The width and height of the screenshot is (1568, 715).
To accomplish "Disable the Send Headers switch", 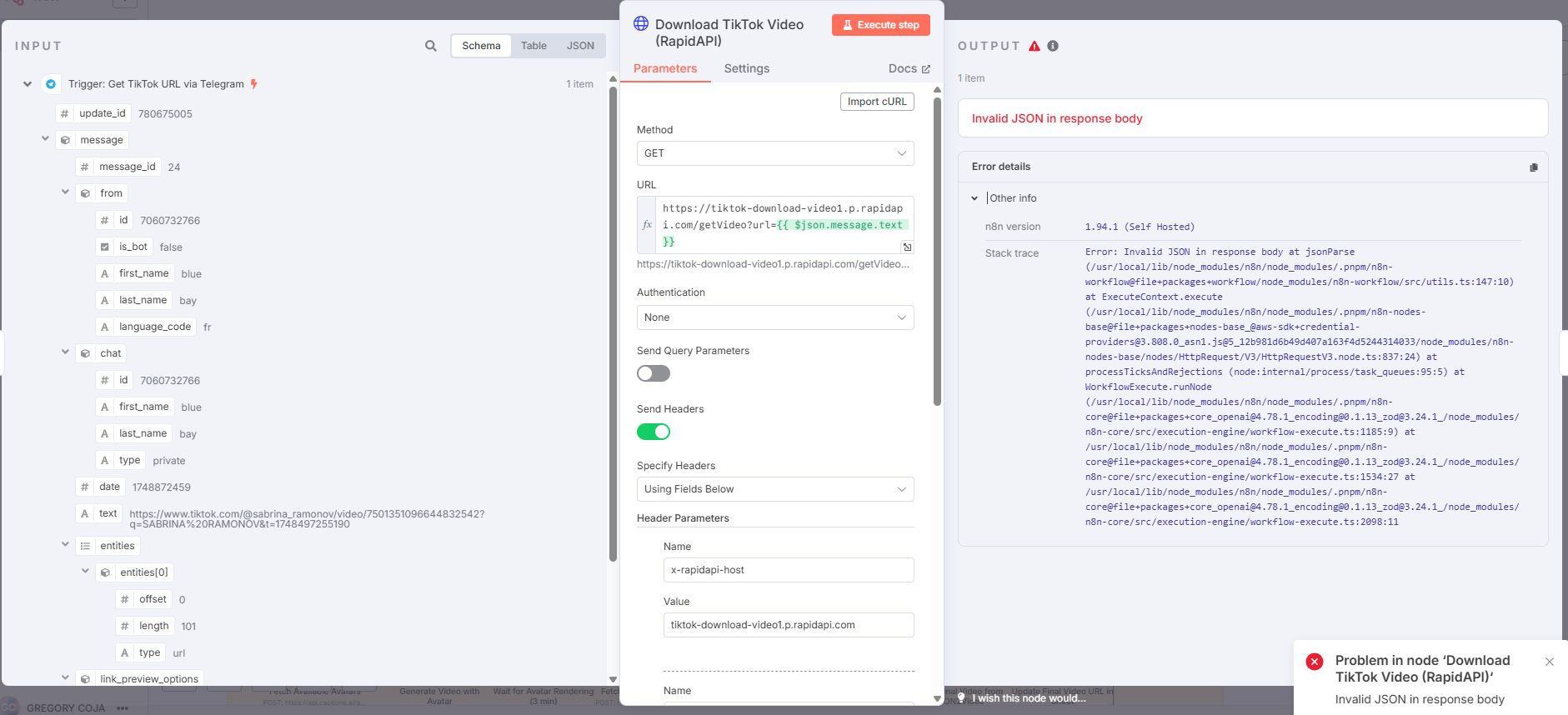I will 654,432.
